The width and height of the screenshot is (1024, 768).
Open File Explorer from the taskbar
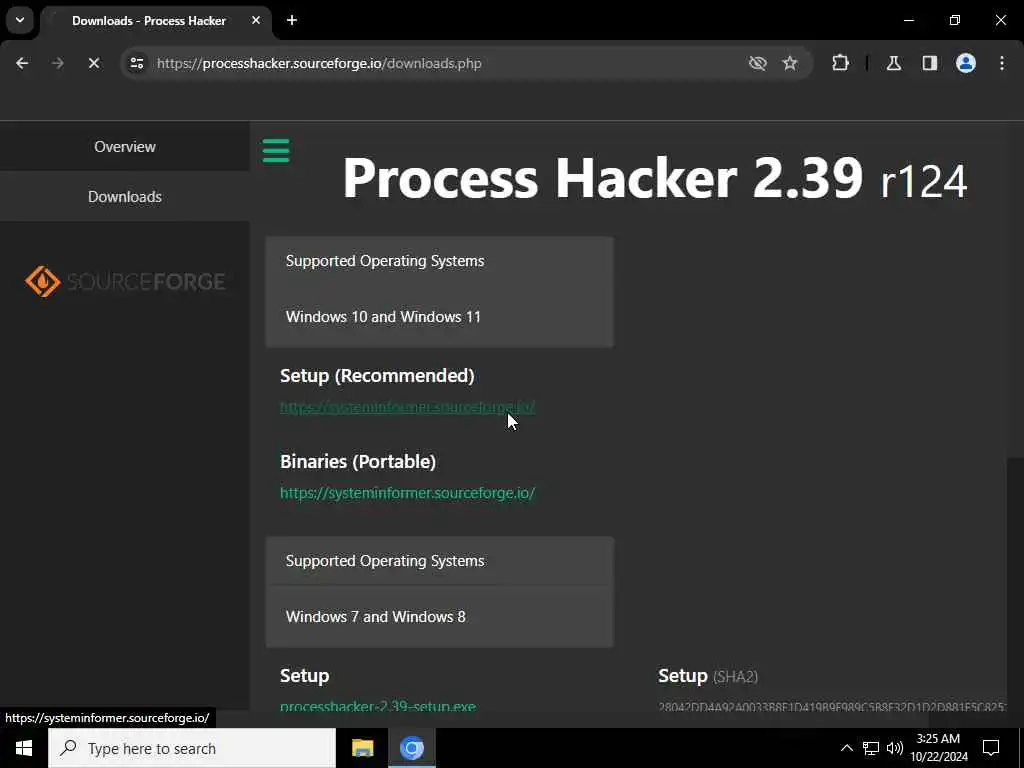[x=362, y=748]
